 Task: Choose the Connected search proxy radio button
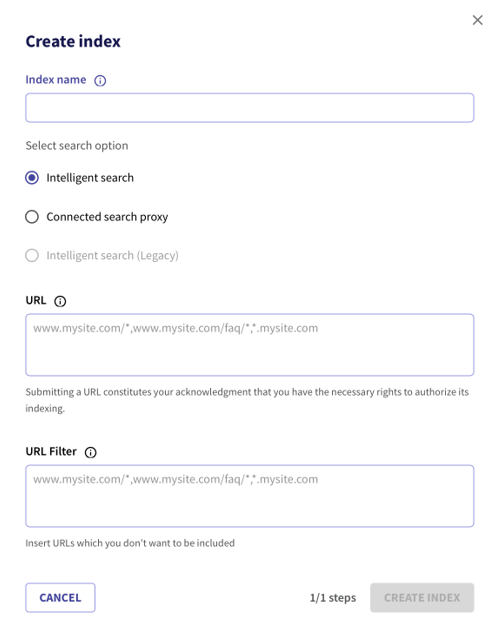click(32, 217)
